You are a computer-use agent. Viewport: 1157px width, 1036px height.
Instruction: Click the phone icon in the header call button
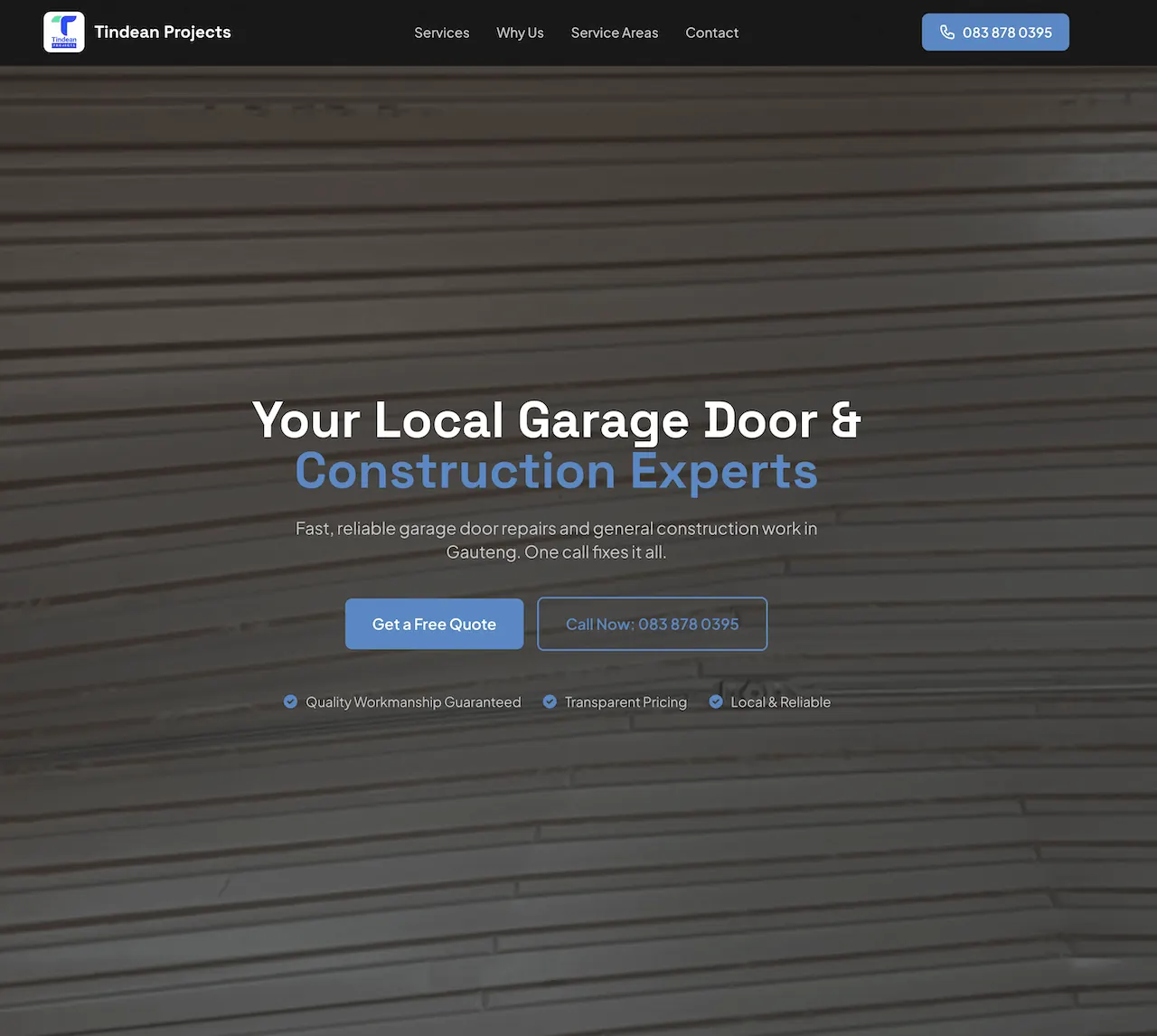click(x=946, y=31)
